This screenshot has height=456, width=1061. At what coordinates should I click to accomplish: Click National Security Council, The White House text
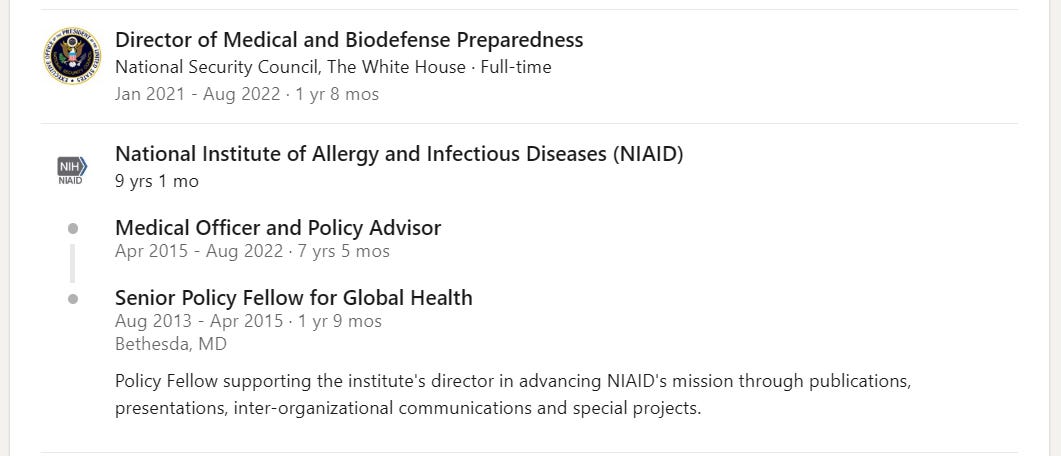tap(290, 67)
